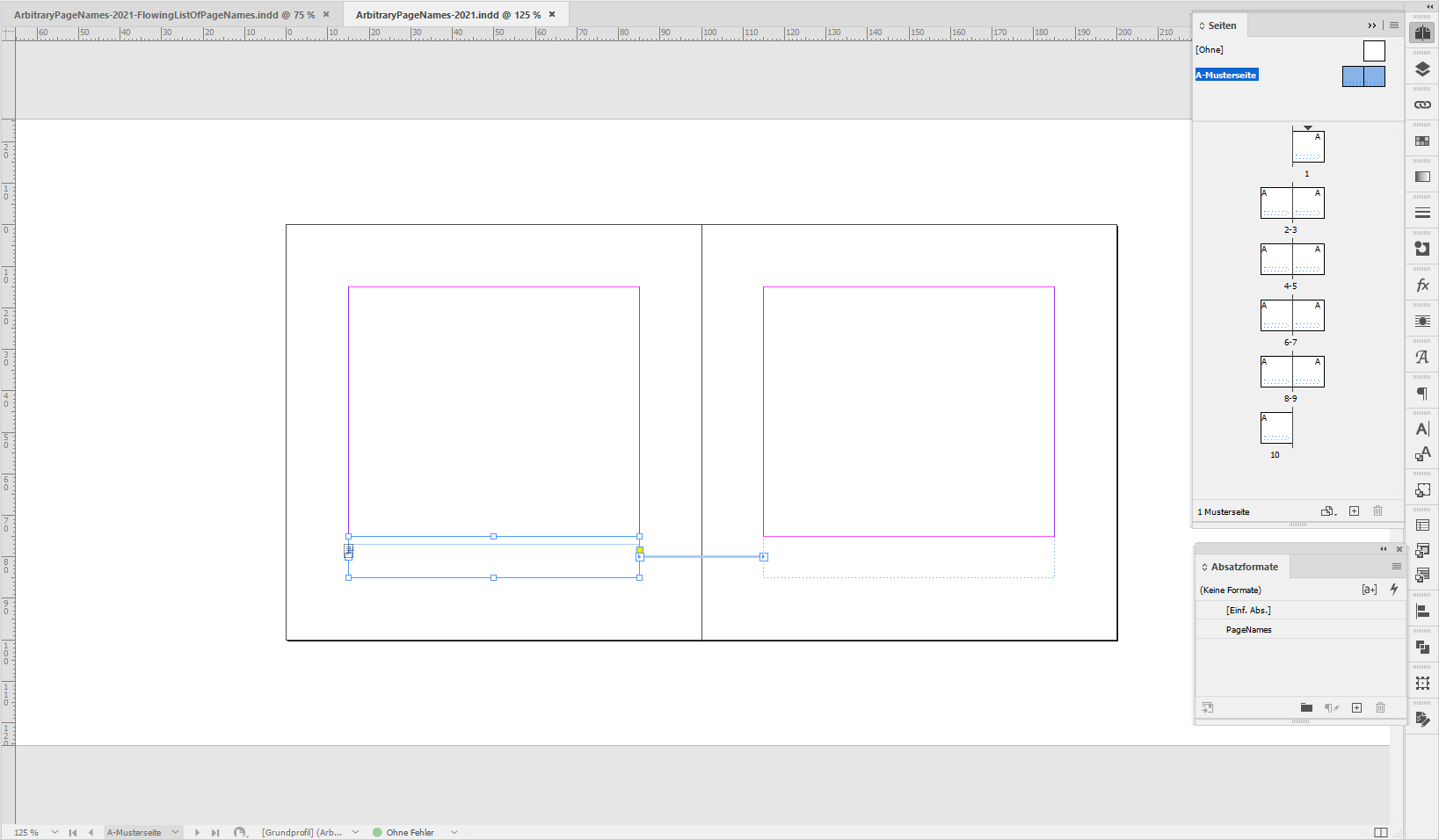Open preflight profile dropdown Grundprofil

point(355,832)
